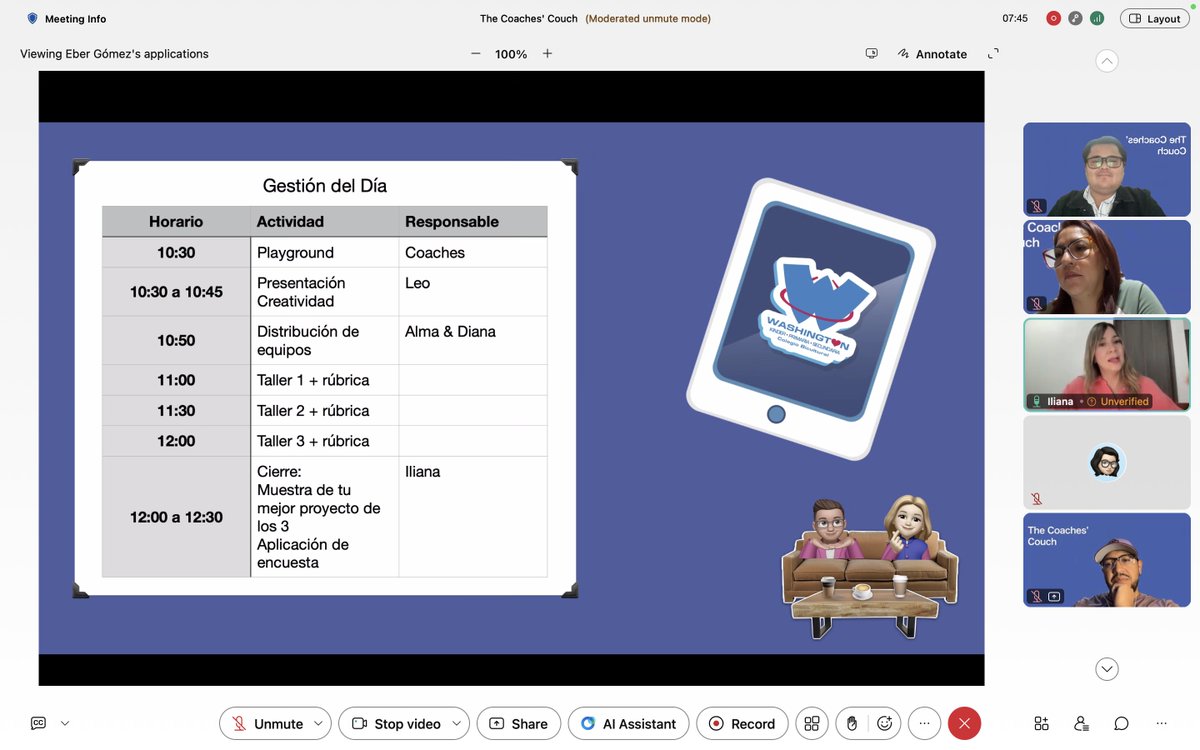Enter full-screen view of shared content
This screenshot has width=1200, height=750.
tap(993, 54)
